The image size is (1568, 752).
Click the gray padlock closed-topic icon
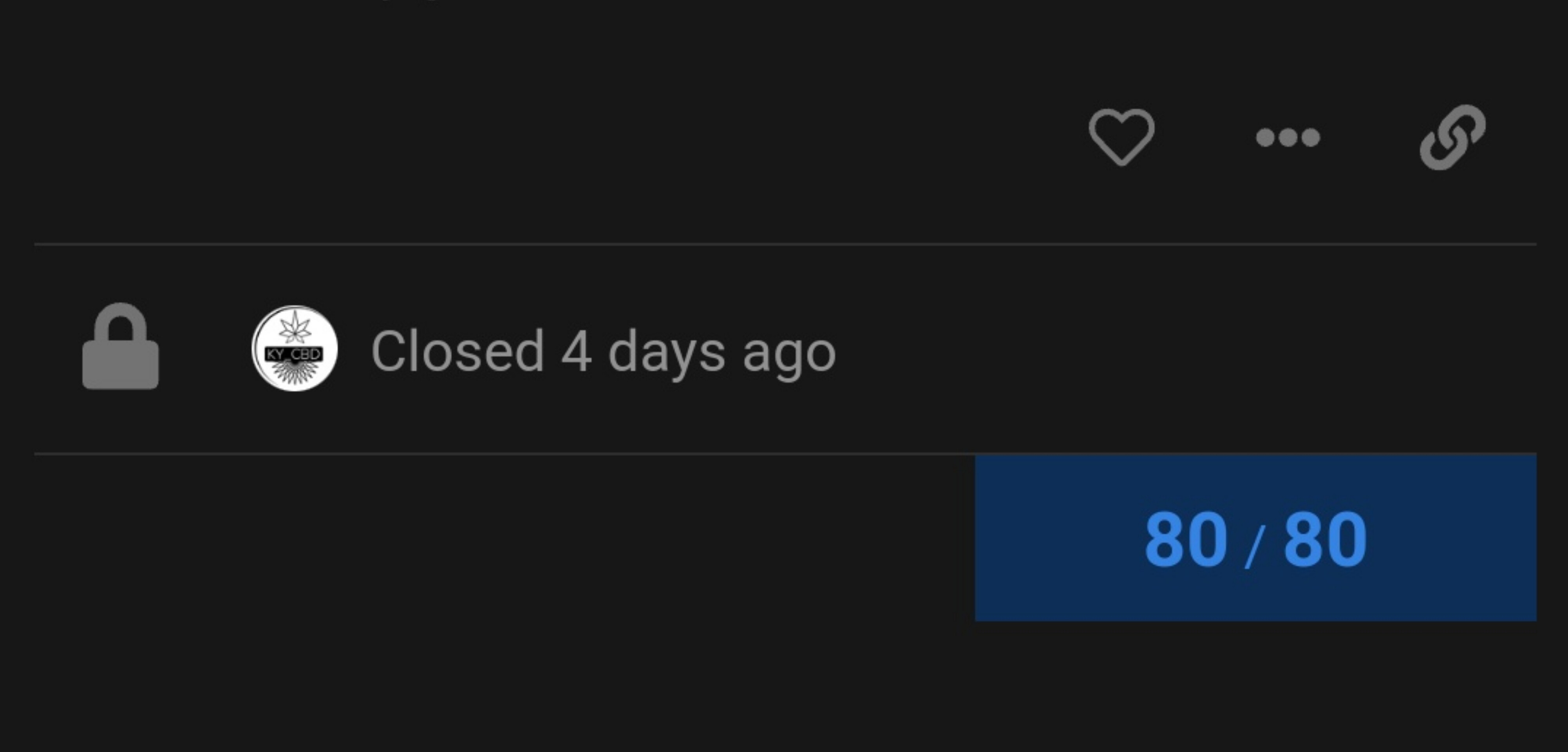click(x=121, y=345)
